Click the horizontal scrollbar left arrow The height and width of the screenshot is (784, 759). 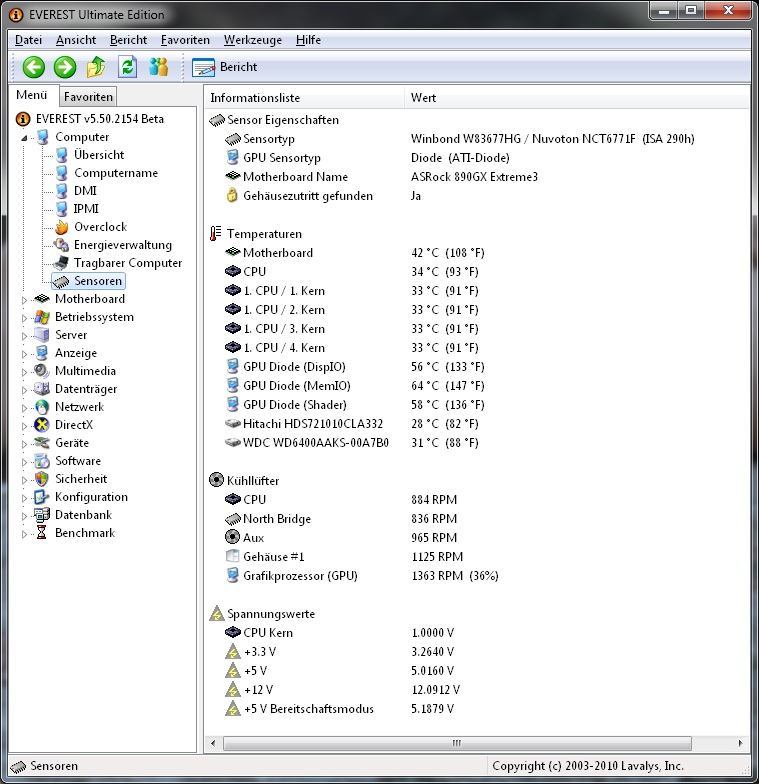coord(214,743)
